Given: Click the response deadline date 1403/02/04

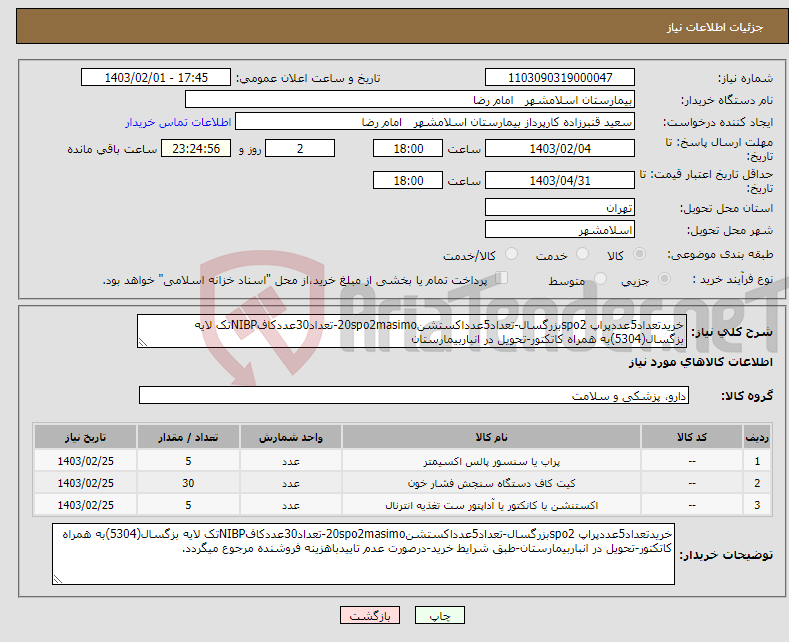Looking at the screenshot, I should 560,148.
